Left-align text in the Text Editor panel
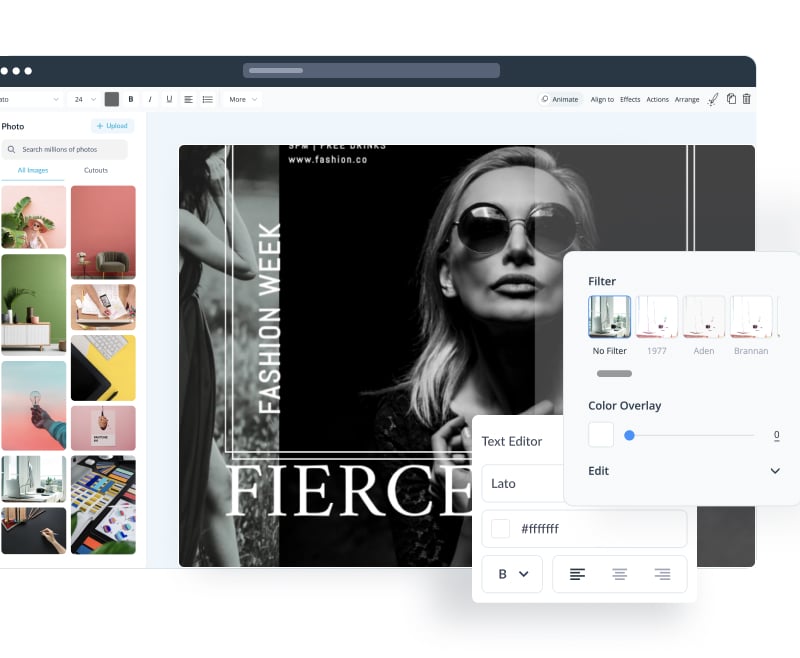This screenshot has height=658, width=800. pyautogui.click(x=578, y=574)
